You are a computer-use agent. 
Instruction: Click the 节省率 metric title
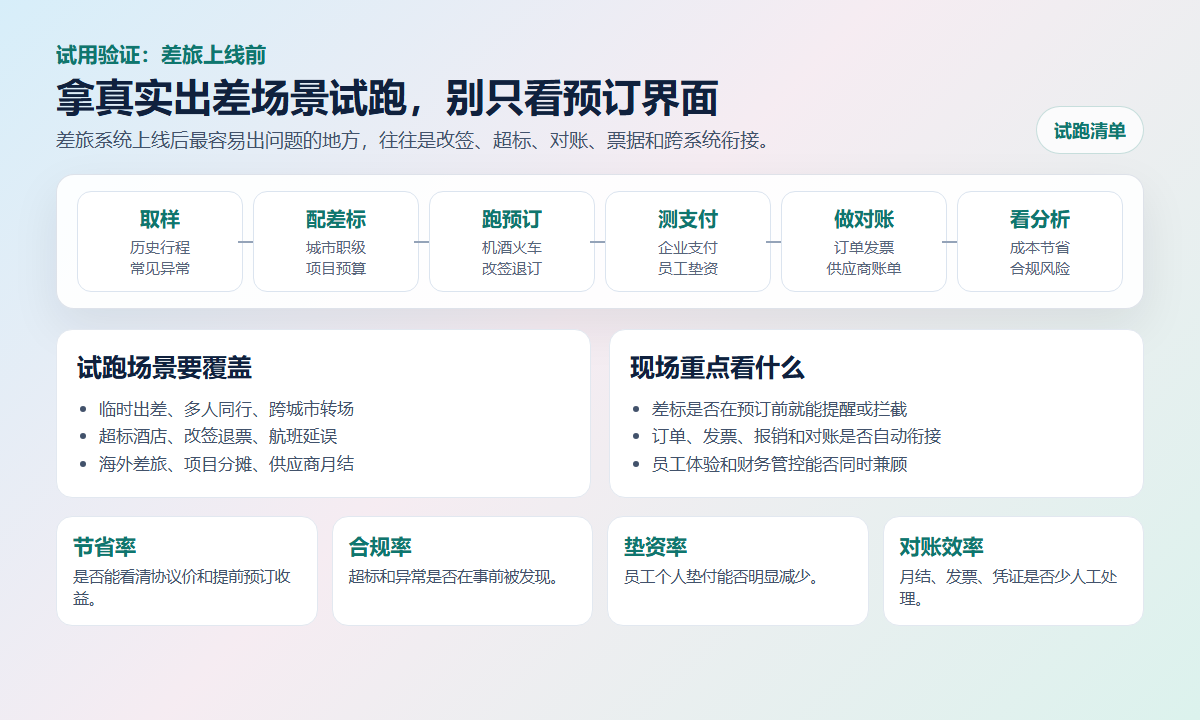[105, 547]
